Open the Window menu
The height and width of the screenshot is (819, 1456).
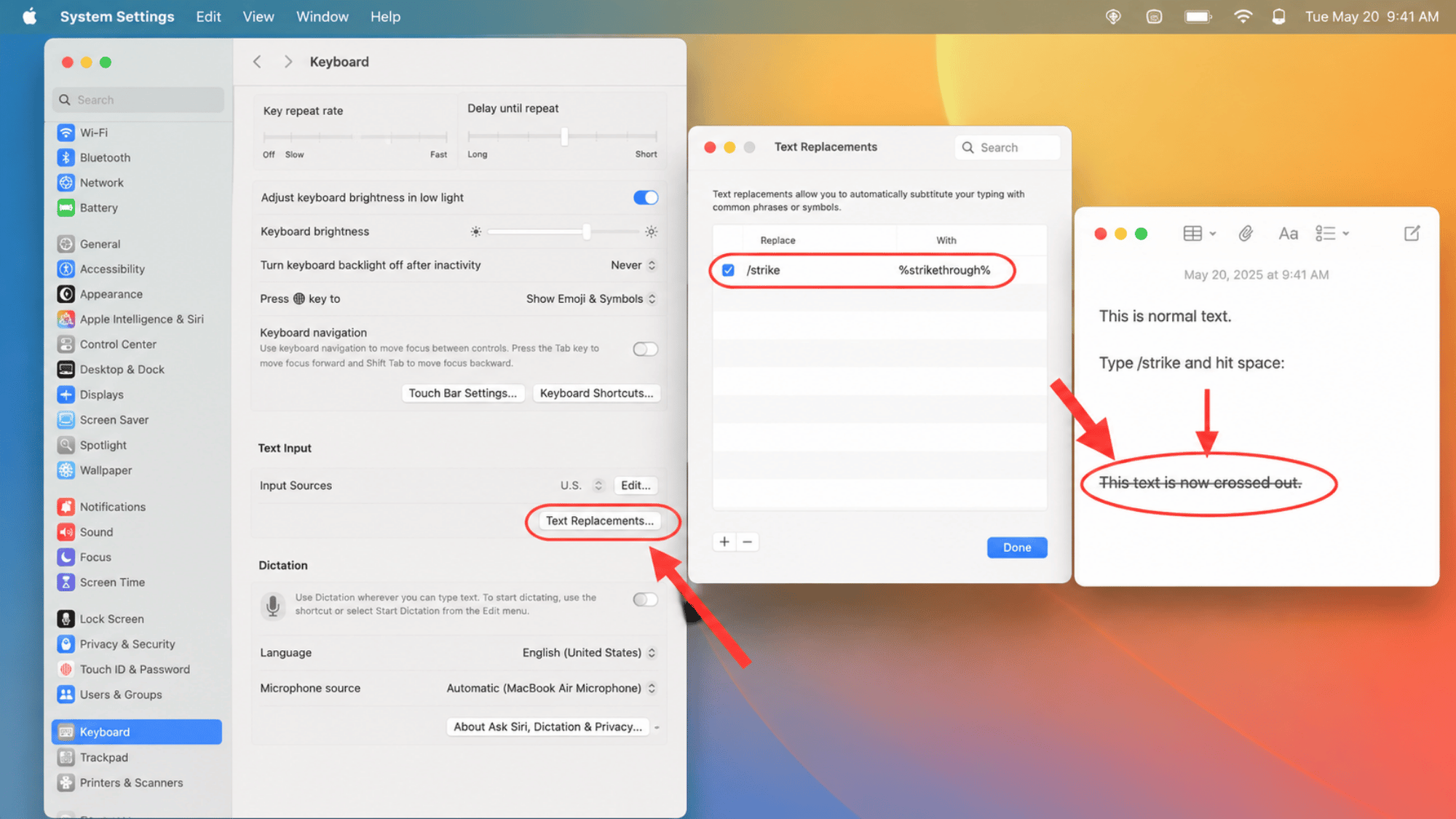point(323,17)
